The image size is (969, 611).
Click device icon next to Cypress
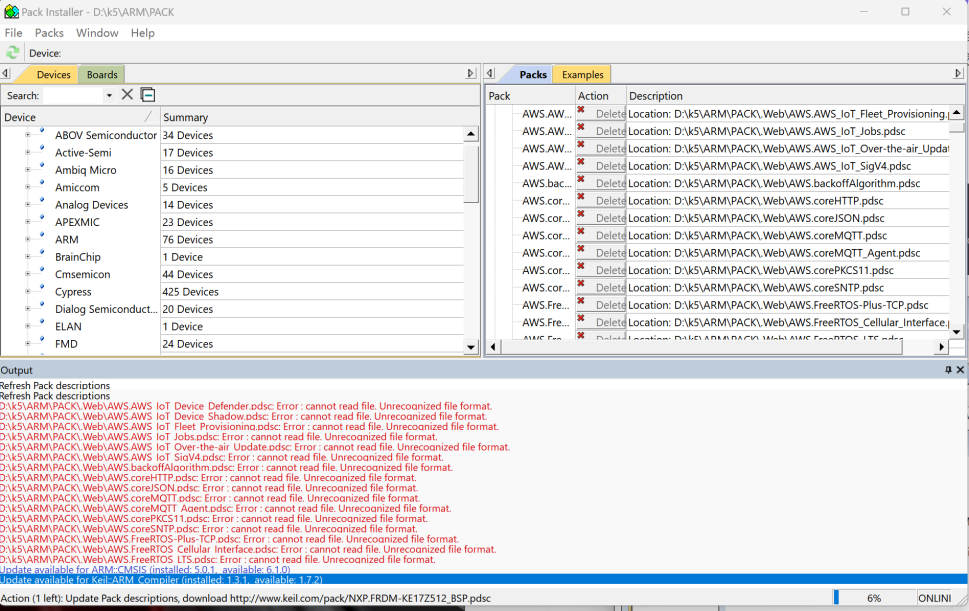click(x=42, y=288)
